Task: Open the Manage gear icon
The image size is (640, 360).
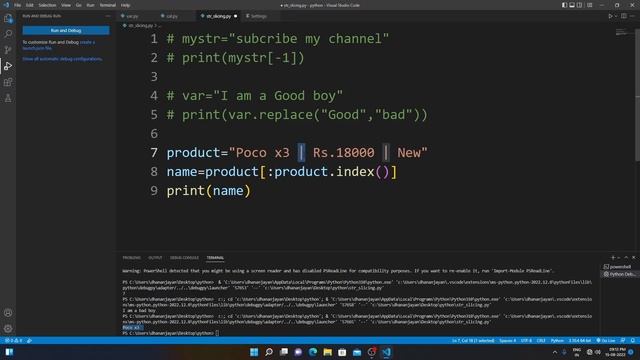Action: (x=8, y=329)
